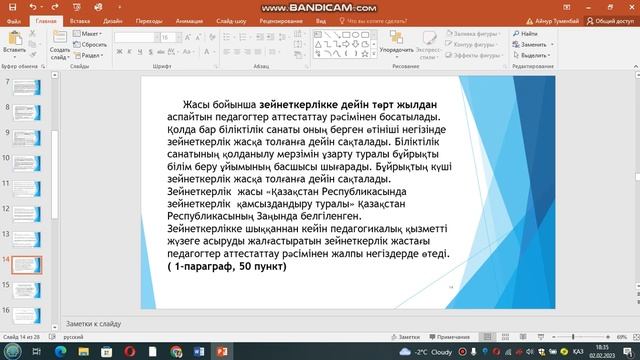Open spell check icon in status bar
This screenshot has width=640, height=360.
pyautogui.click(x=52, y=337)
